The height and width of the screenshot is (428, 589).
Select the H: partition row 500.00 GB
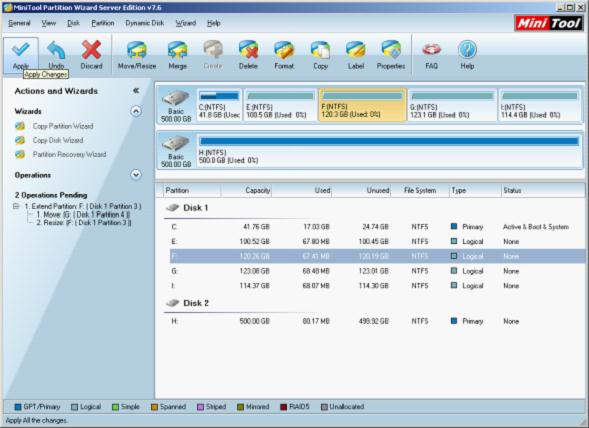pos(377,321)
